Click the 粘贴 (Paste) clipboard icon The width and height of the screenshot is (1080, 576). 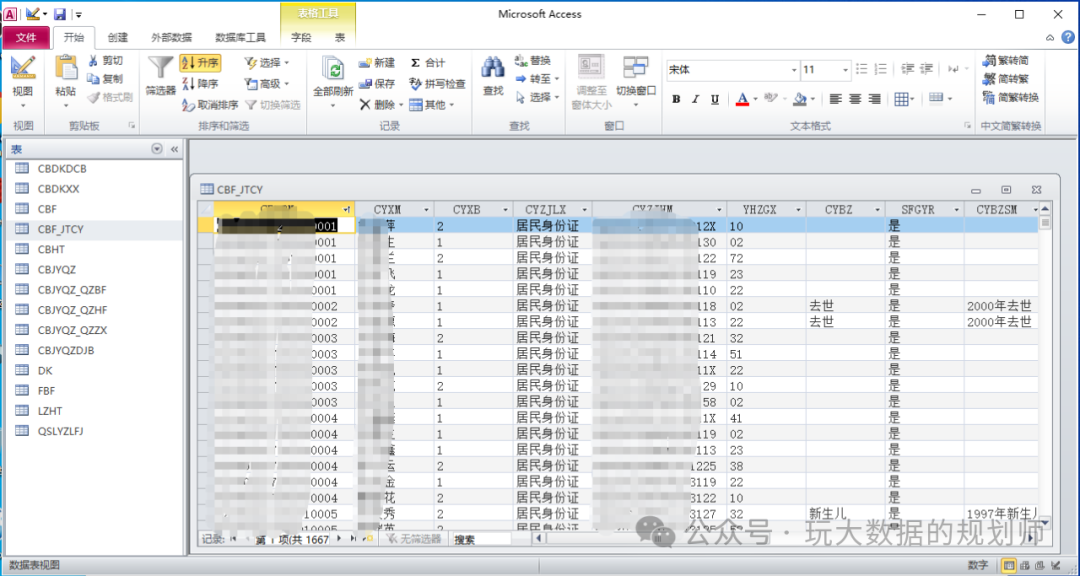point(65,68)
